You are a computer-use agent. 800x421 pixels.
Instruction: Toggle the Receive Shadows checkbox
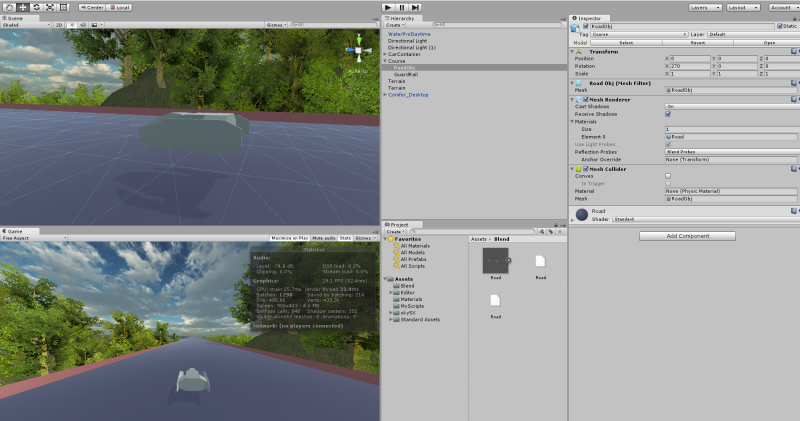pyautogui.click(x=668, y=114)
